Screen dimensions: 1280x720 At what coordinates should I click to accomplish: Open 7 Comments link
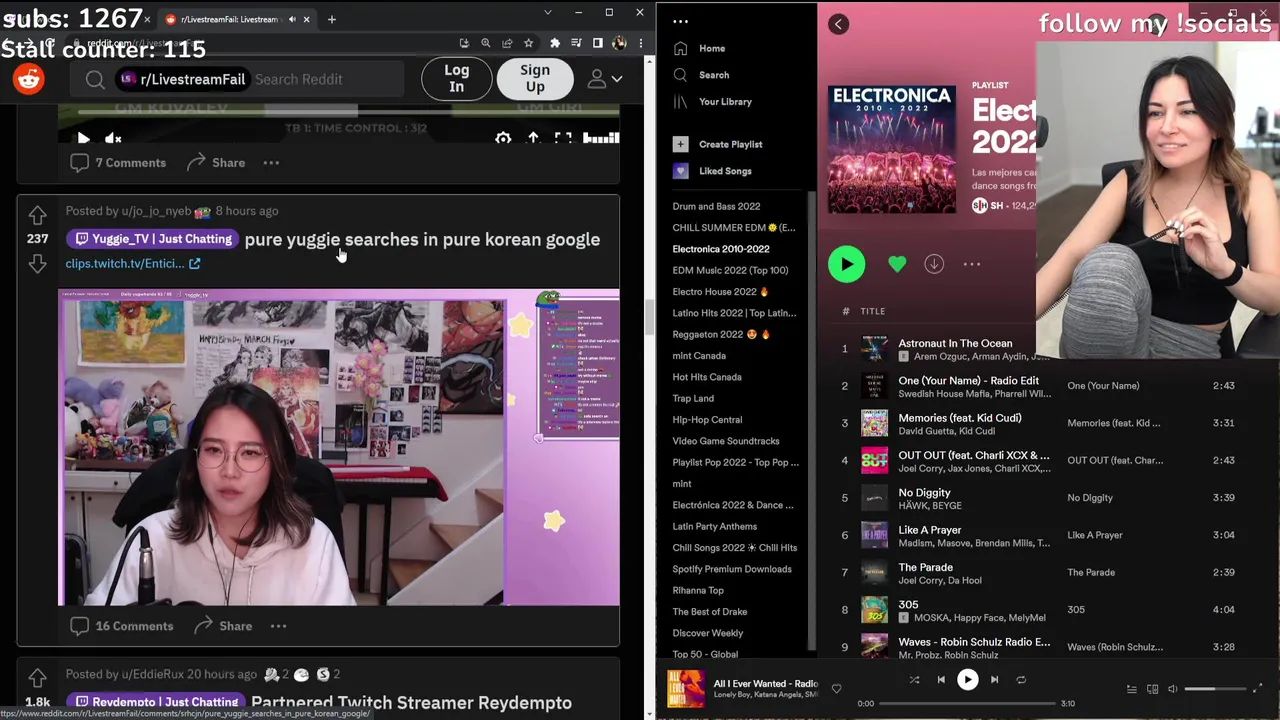(x=118, y=162)
